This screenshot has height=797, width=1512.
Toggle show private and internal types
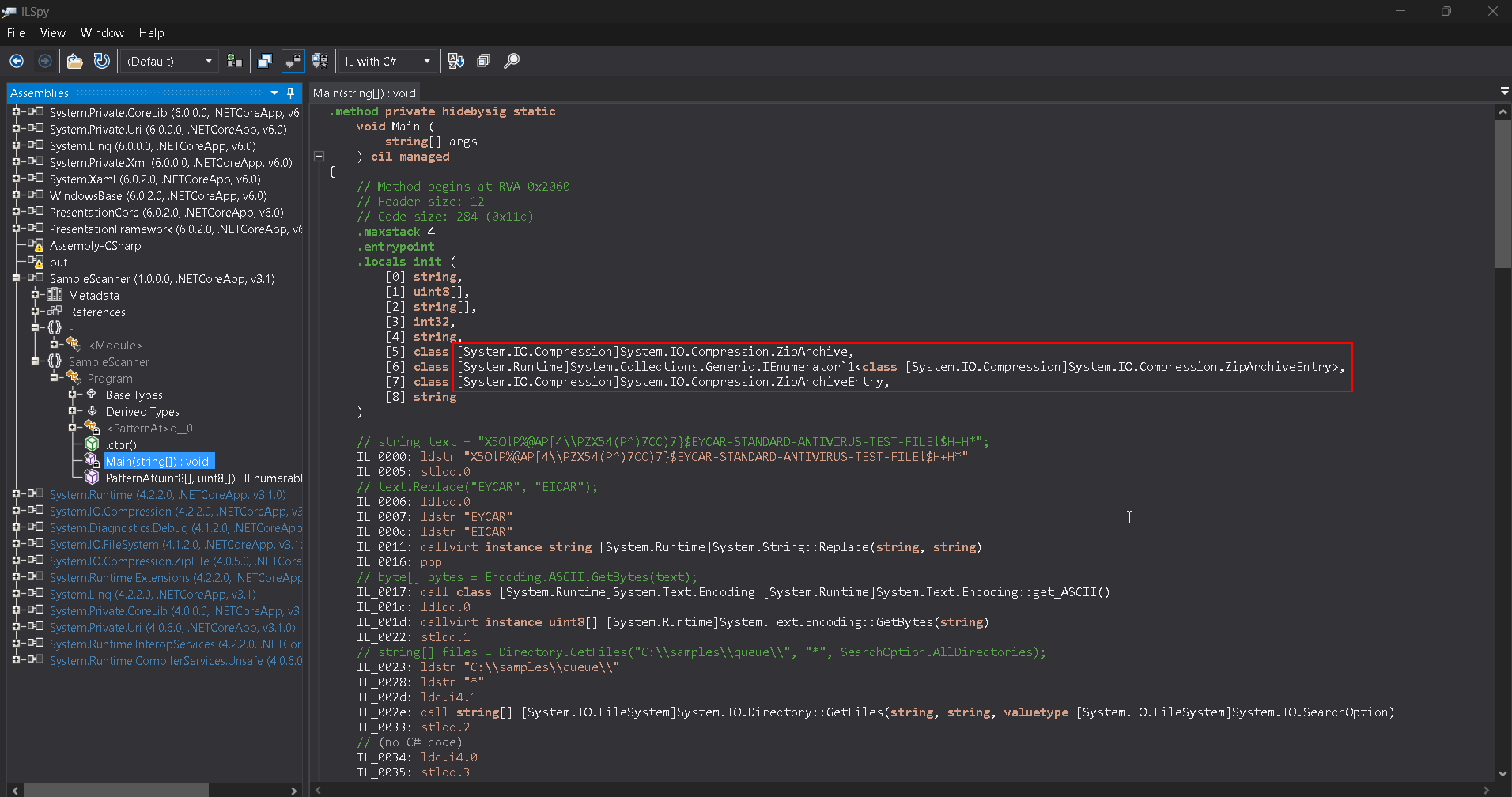[293, 61]
